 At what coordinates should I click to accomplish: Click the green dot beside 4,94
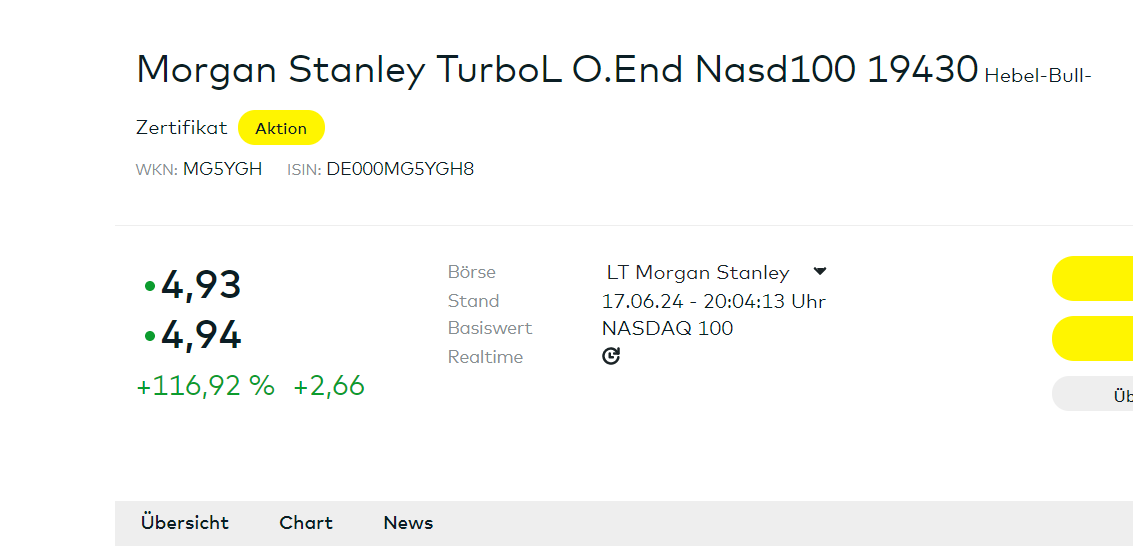pyautogui.click(x=150, y=336)
